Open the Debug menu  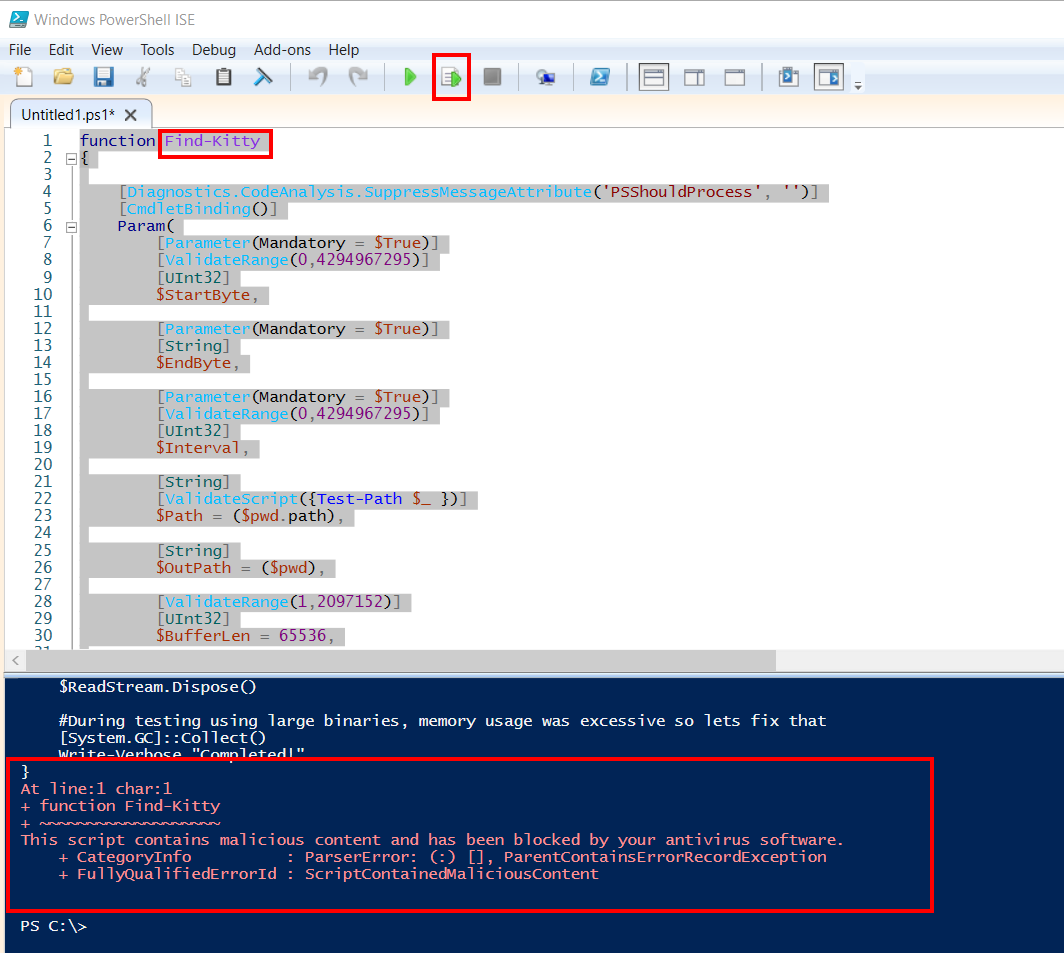[214, 50]
